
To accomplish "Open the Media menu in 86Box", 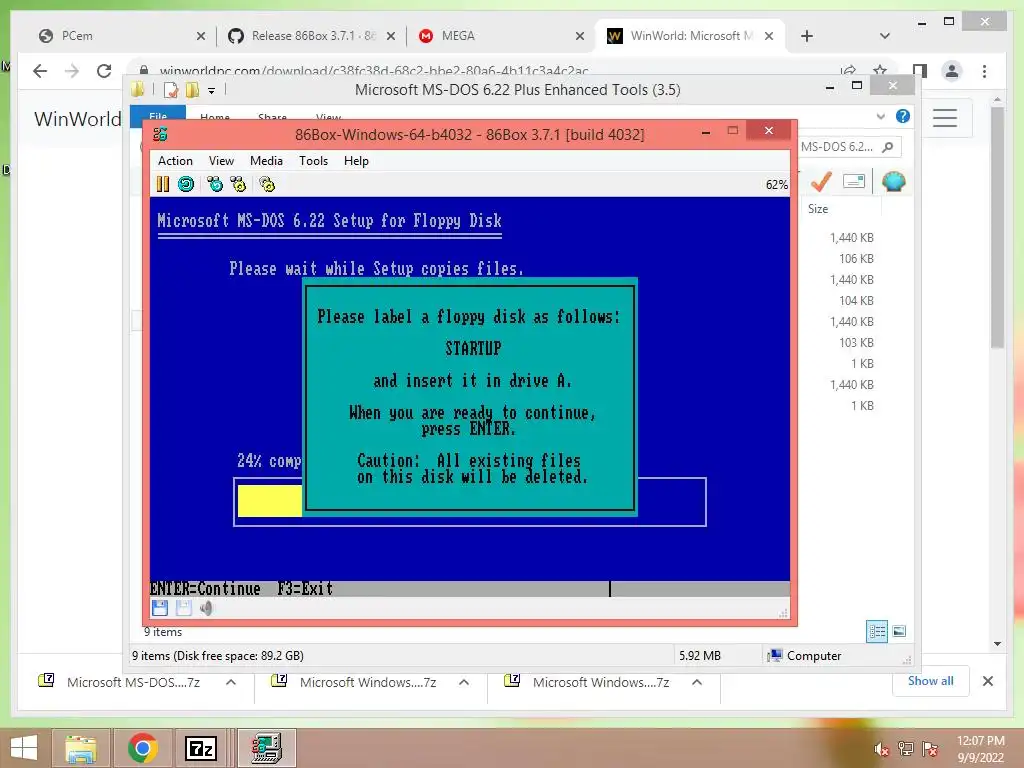I will coord(266,161).
